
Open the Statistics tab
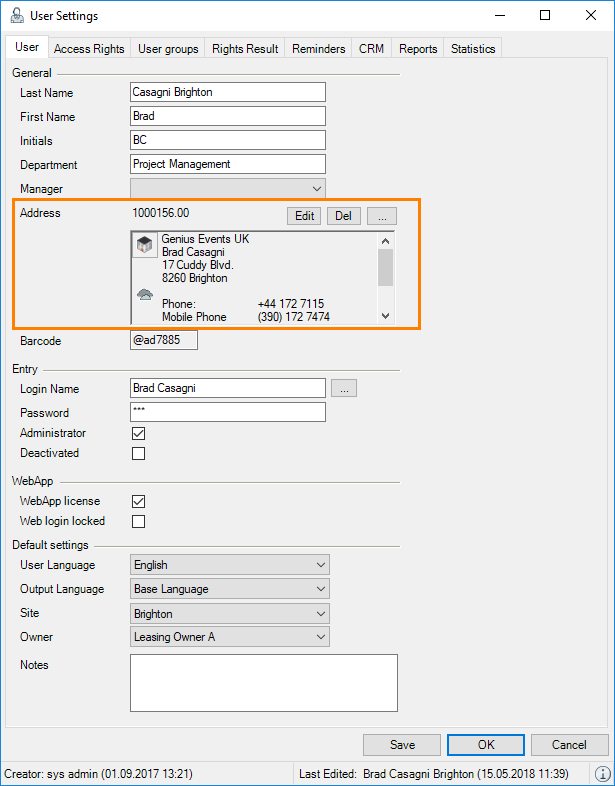click(x=472, y=48)
